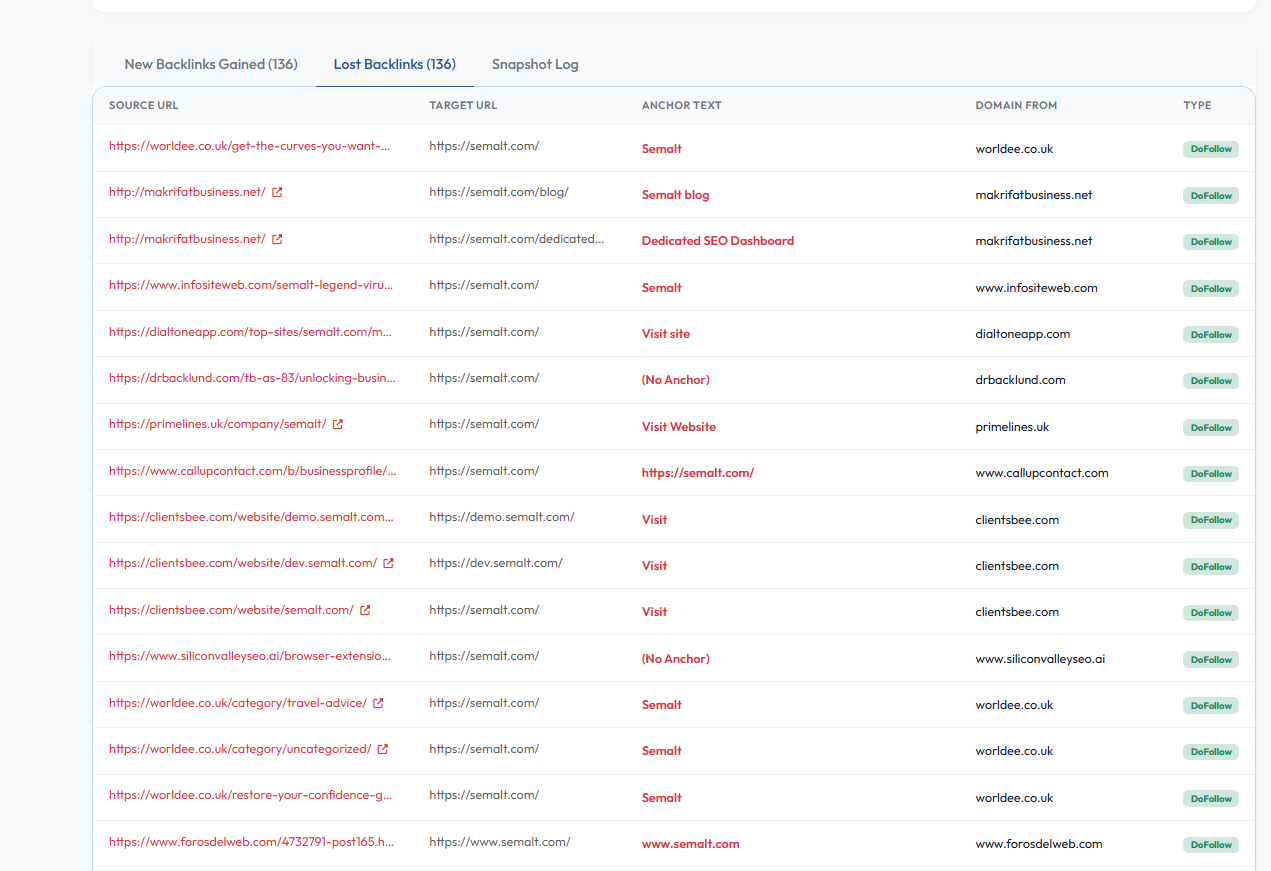Open infositeweb.com semalt-legend source link
The height and width of the screenshot is (871, 1271).
point(251,285)
